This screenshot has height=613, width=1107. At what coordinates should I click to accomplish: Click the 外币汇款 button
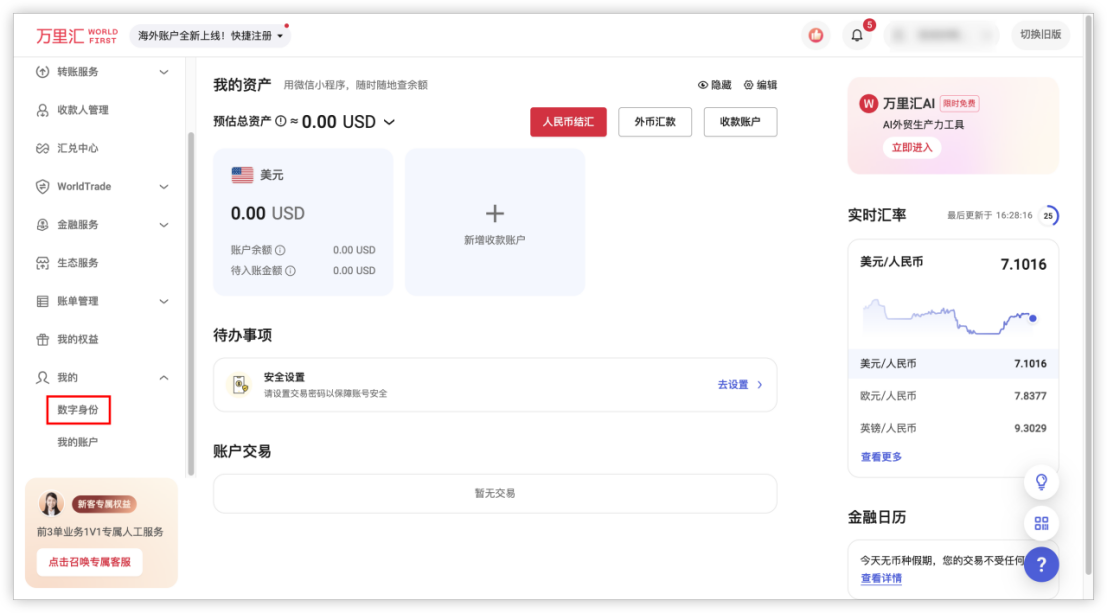click(655, 121)
